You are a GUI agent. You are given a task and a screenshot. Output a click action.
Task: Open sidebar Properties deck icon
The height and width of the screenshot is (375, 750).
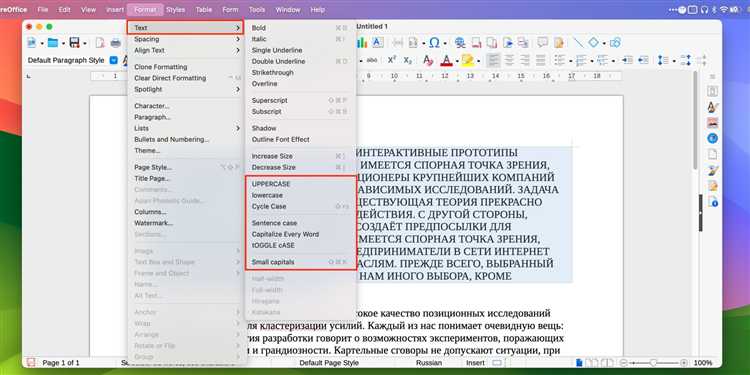click(x=713, y=91)
